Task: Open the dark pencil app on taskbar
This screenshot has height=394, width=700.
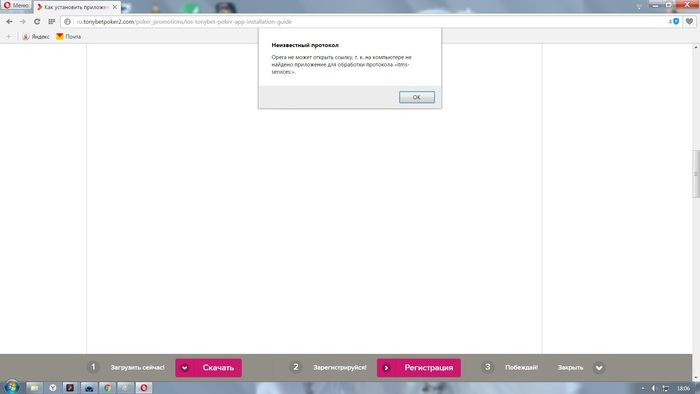Action: [70, 388]
